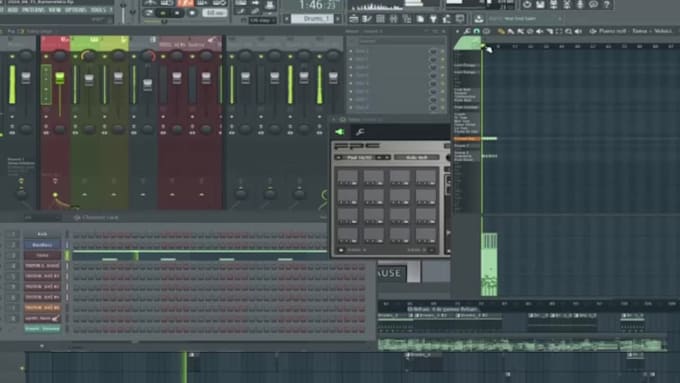The image size is (680, 383).
Task: Open the Drums_1 pattern selector
Action: [312, 19]
